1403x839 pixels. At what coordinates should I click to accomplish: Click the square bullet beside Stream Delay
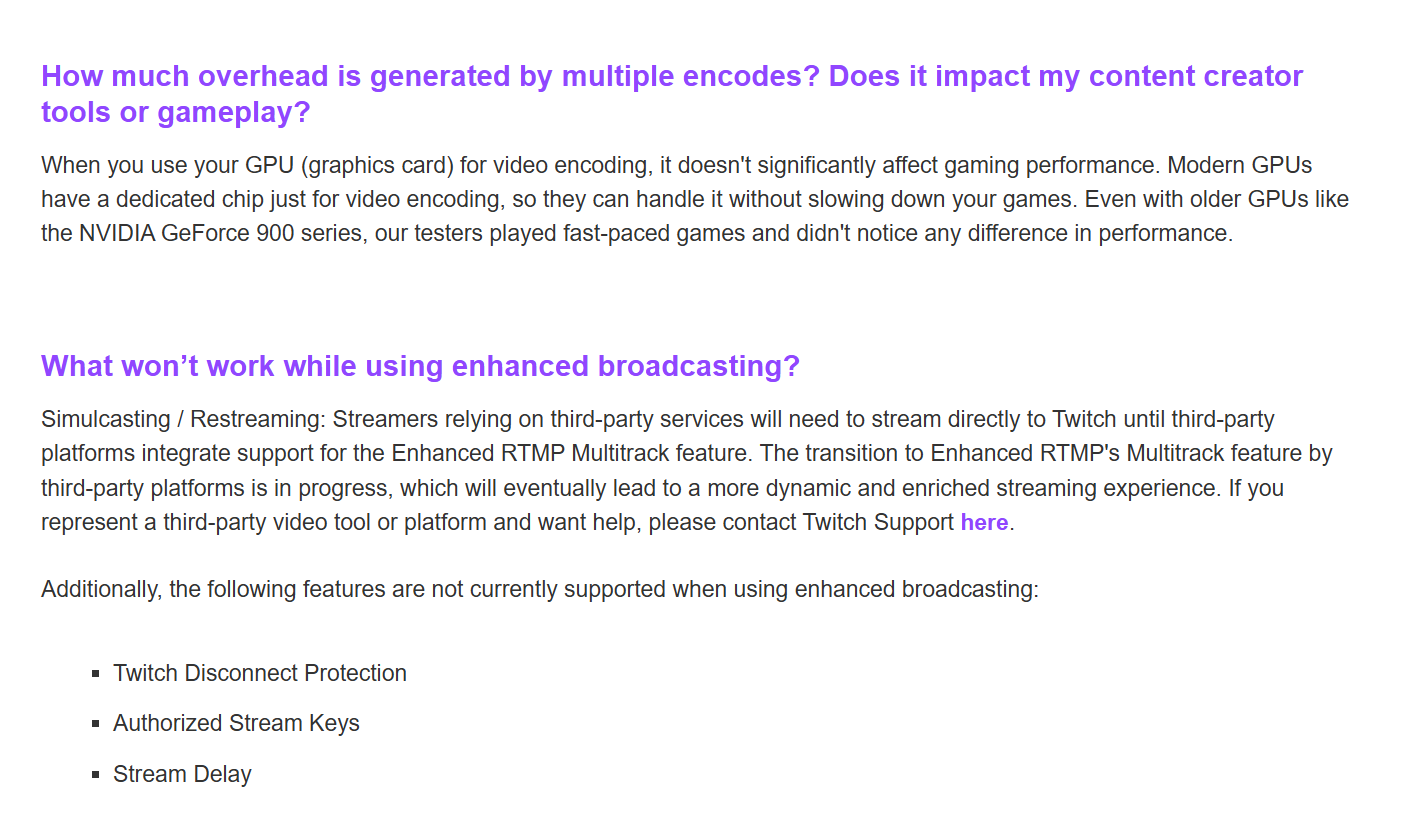coord(96,775)
